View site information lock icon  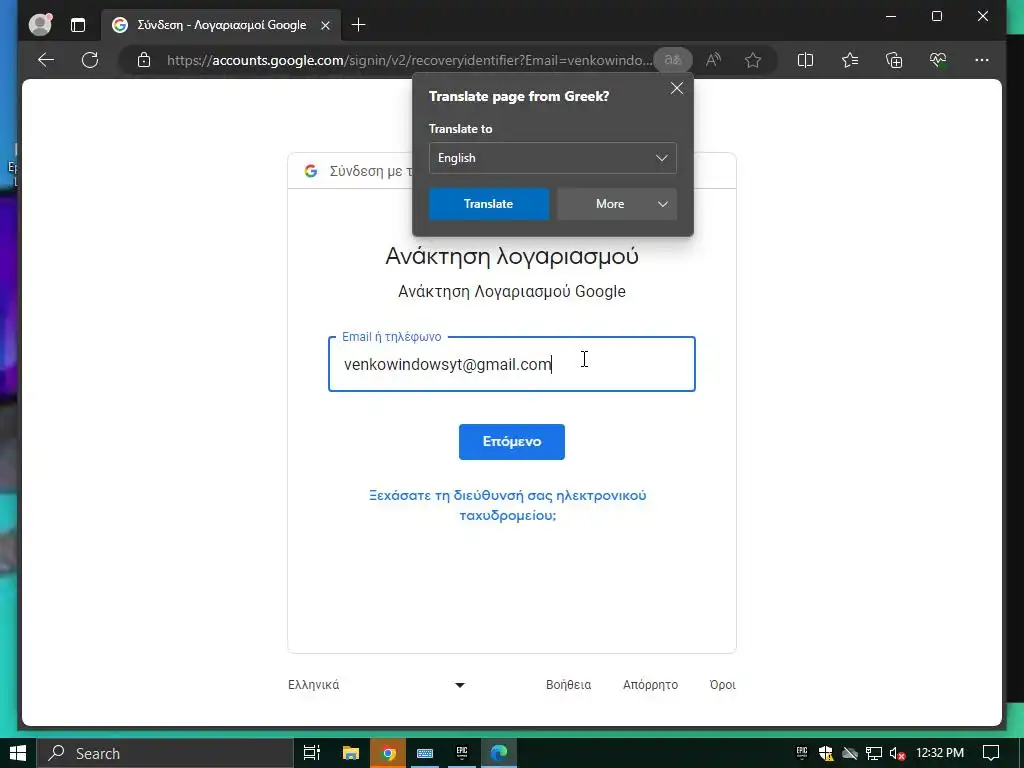click(x=144, y=60)
